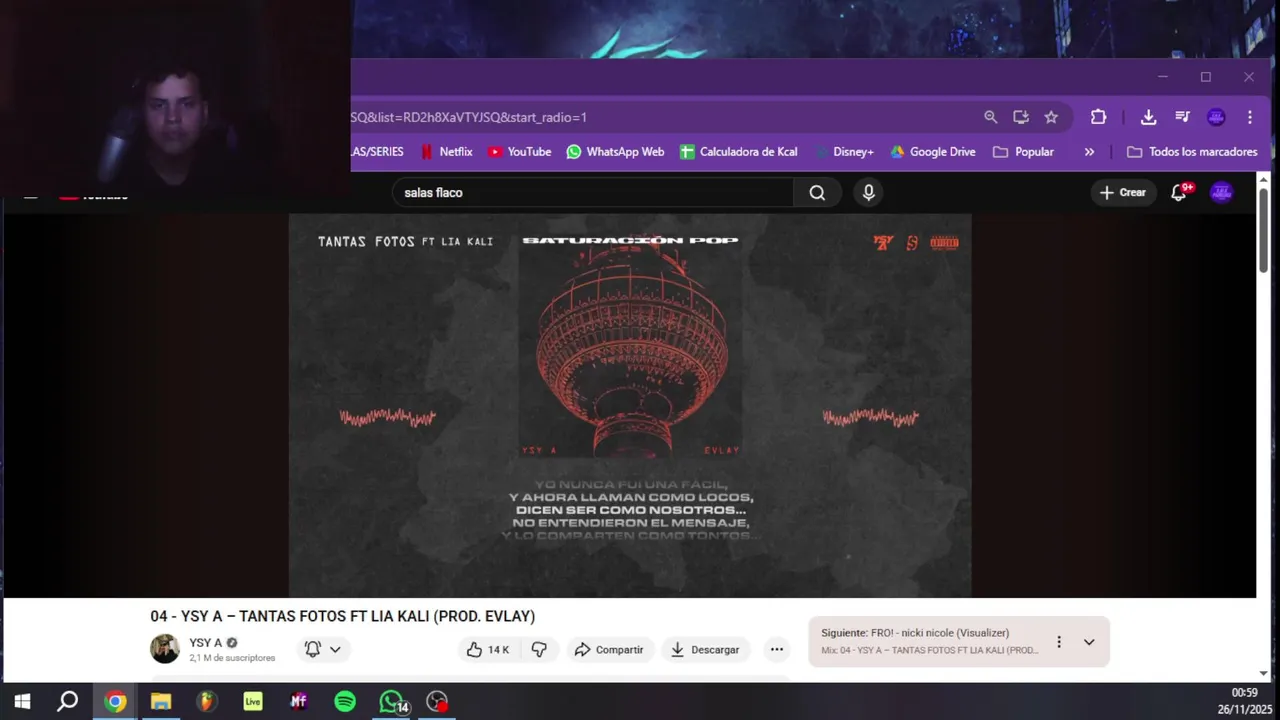This screenshot has width=1280, height=720.
Task: Click the search magnifier button beside search box
Action: [817, 193]
